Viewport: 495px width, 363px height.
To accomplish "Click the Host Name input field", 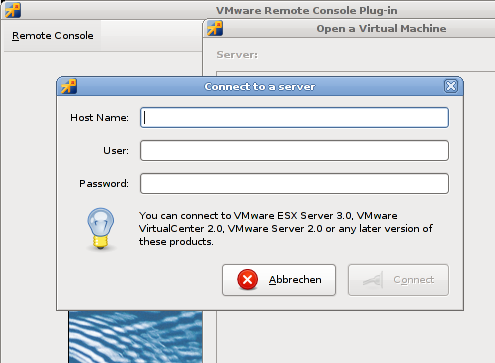I will point(294,117).
